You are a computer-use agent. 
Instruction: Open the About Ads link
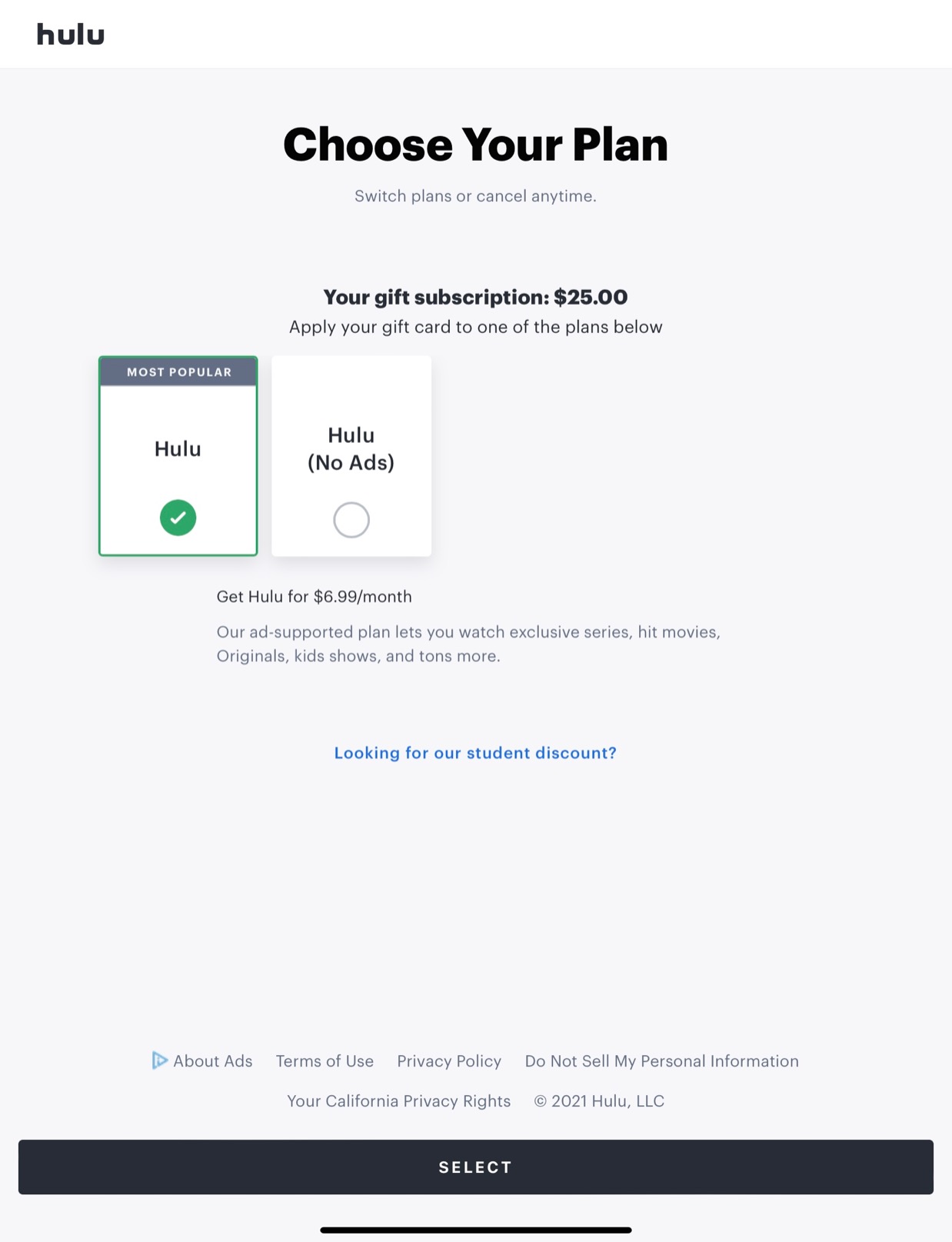(x=212, y=1061)
